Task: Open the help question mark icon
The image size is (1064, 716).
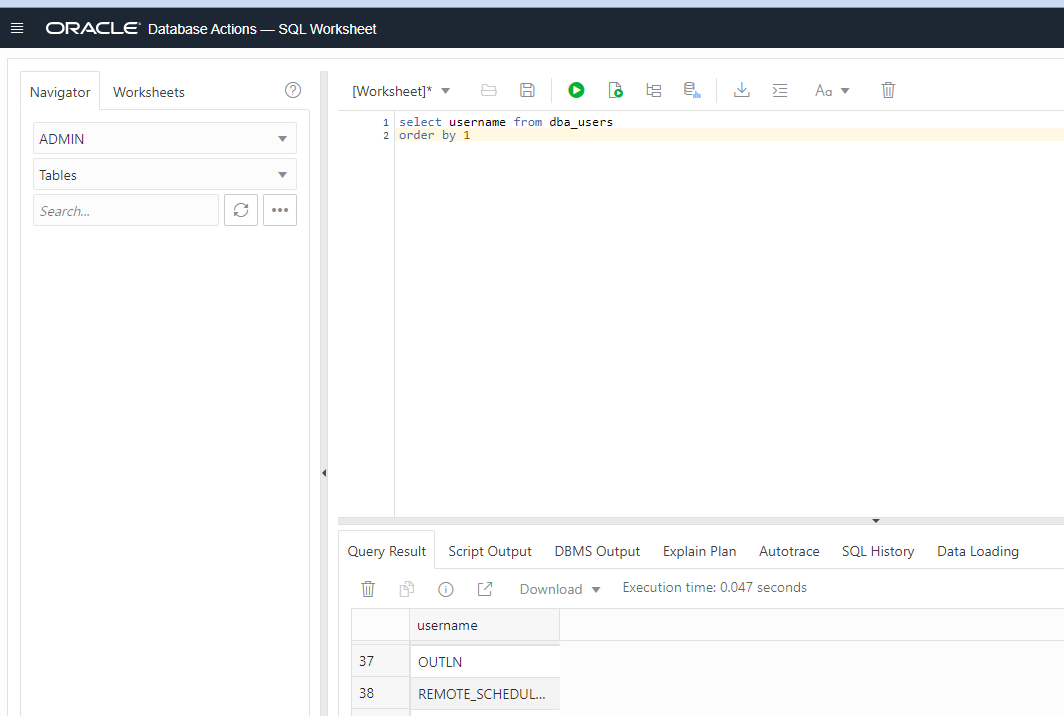Action: pos(292,90)
